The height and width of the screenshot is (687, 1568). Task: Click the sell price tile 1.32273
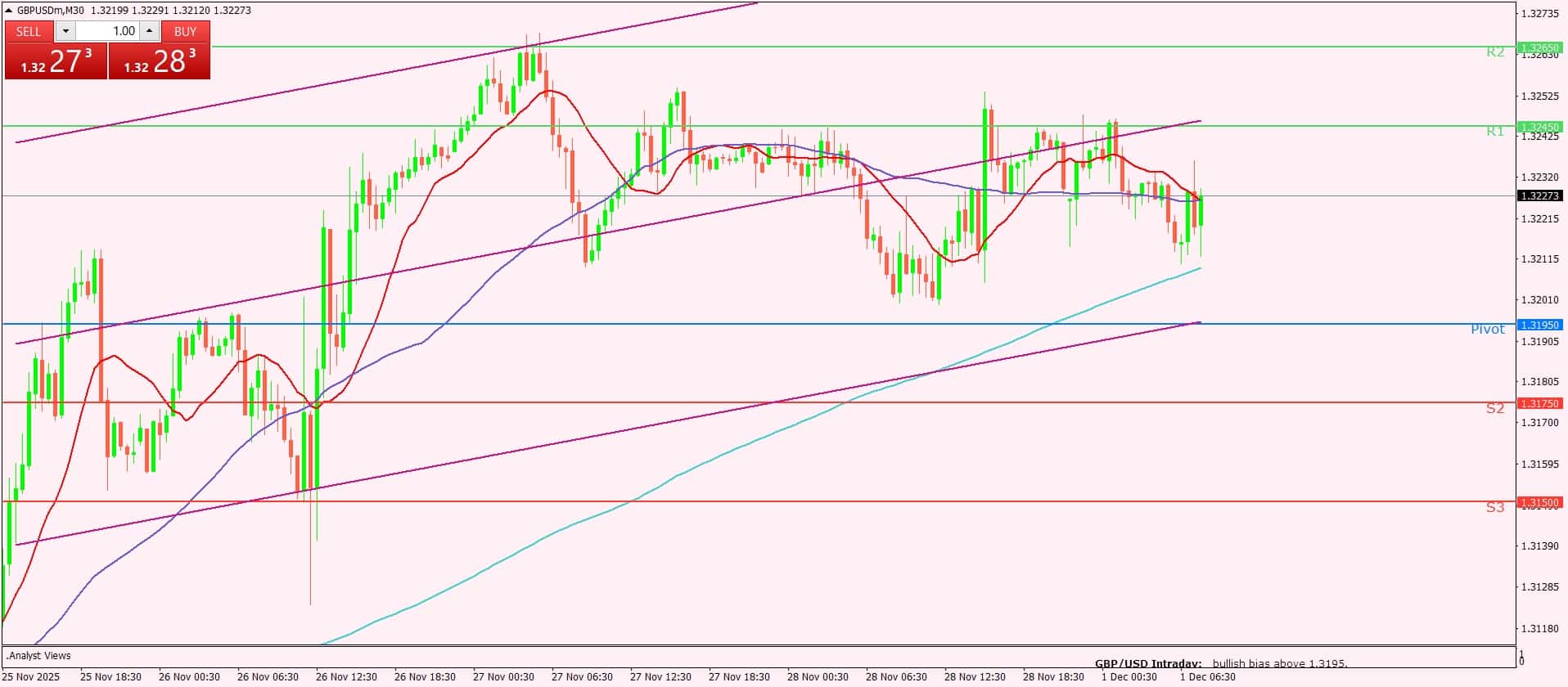56,61
